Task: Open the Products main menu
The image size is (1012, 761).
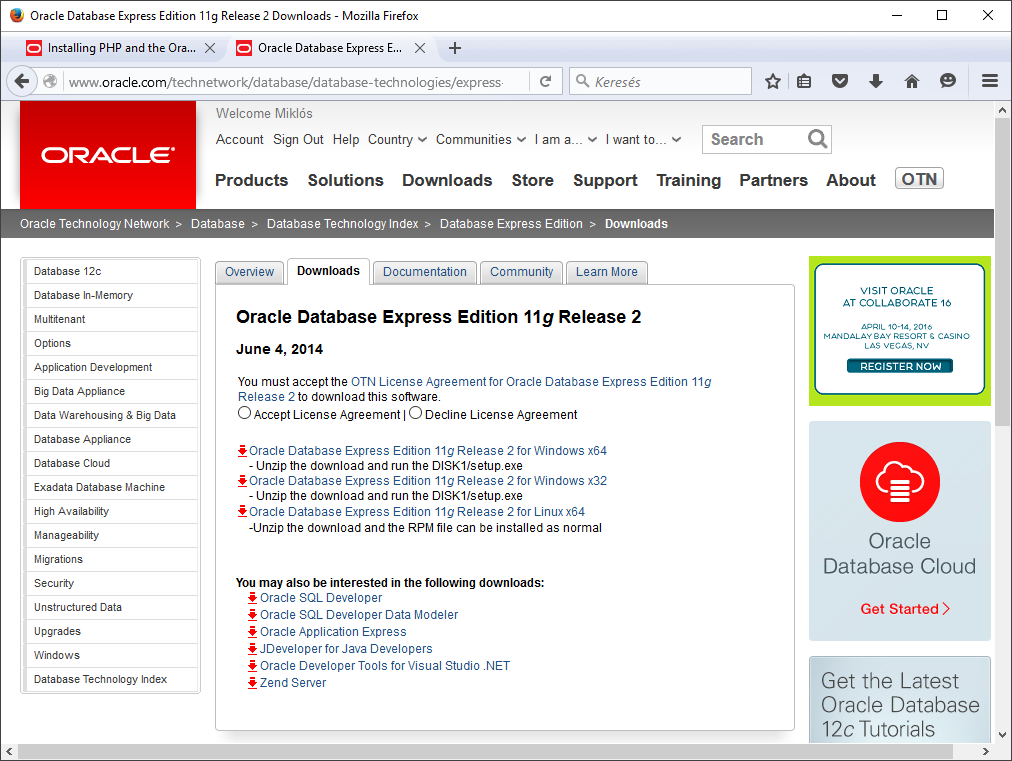Action: tap(252, 180)
